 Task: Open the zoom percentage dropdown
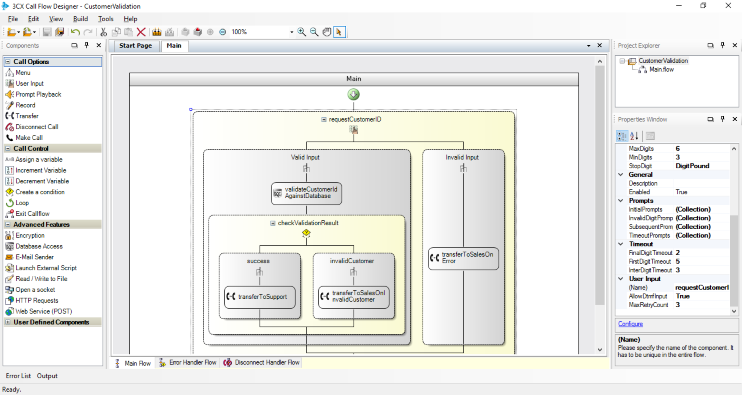click(292, 32)
